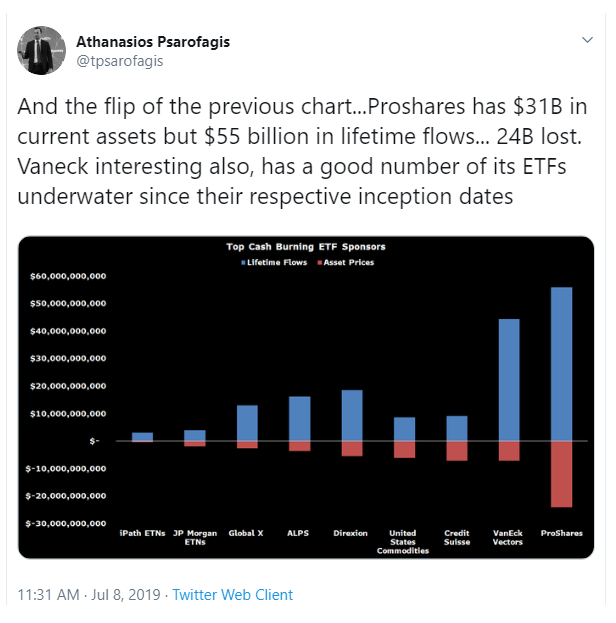The width and height of the screenshot is (616, 623).
Task: Click the iPath ETNs axis label
Action: pyautogui.click(x=142, y=533)
